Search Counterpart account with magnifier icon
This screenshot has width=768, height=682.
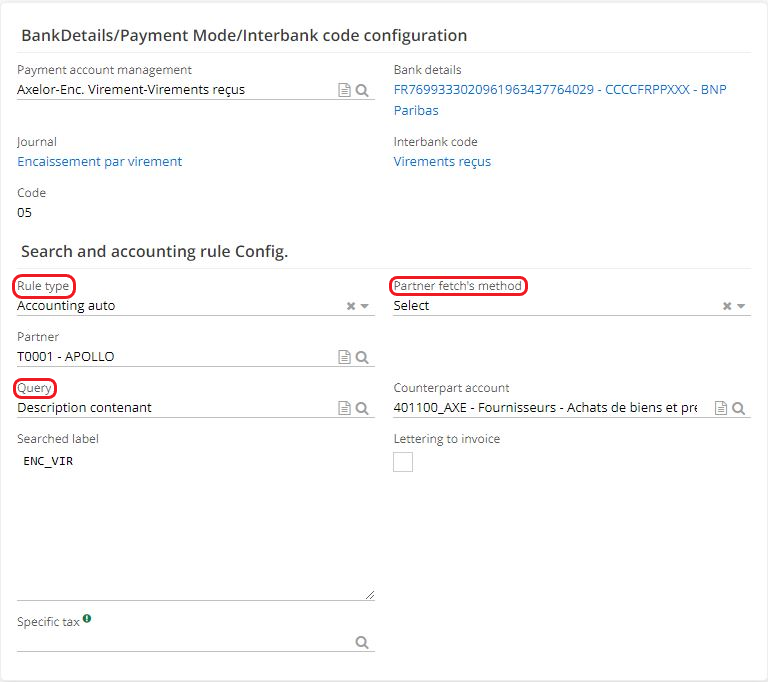pos(739,408)
